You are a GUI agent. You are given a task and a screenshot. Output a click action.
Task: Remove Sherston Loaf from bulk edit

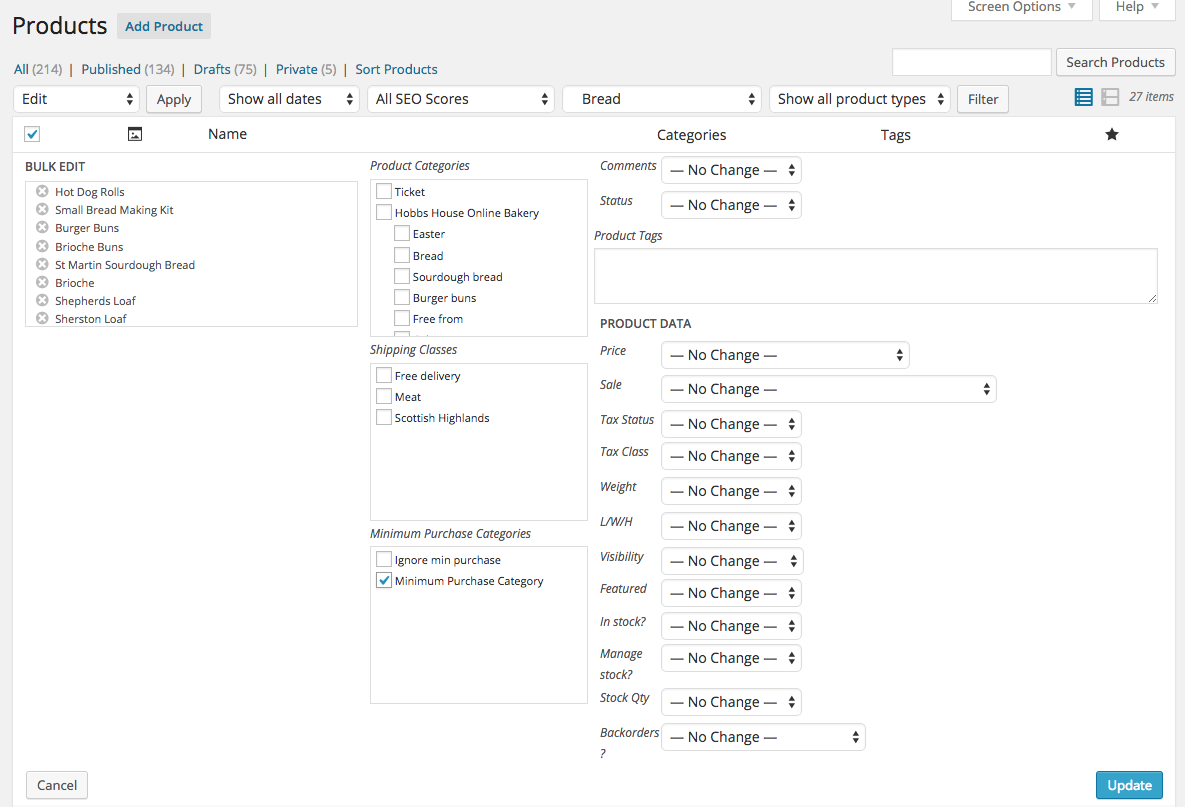click(42, 318)
